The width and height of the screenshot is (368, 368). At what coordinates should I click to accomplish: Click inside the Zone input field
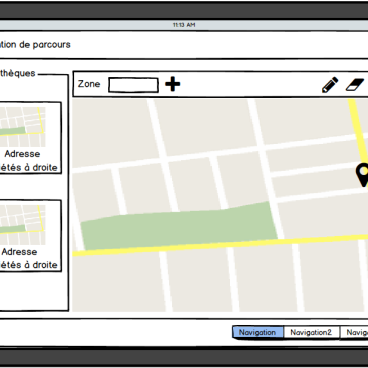coord(133,85)
